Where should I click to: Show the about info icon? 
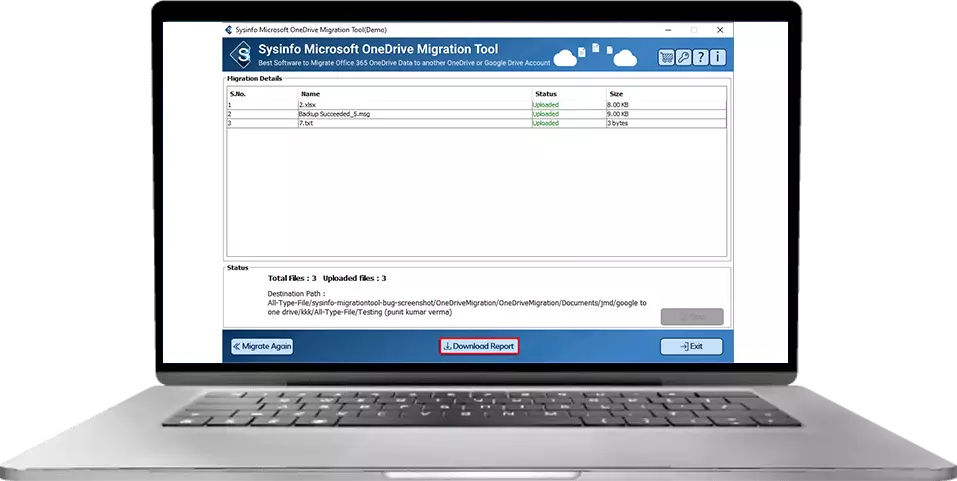(717, 57)
